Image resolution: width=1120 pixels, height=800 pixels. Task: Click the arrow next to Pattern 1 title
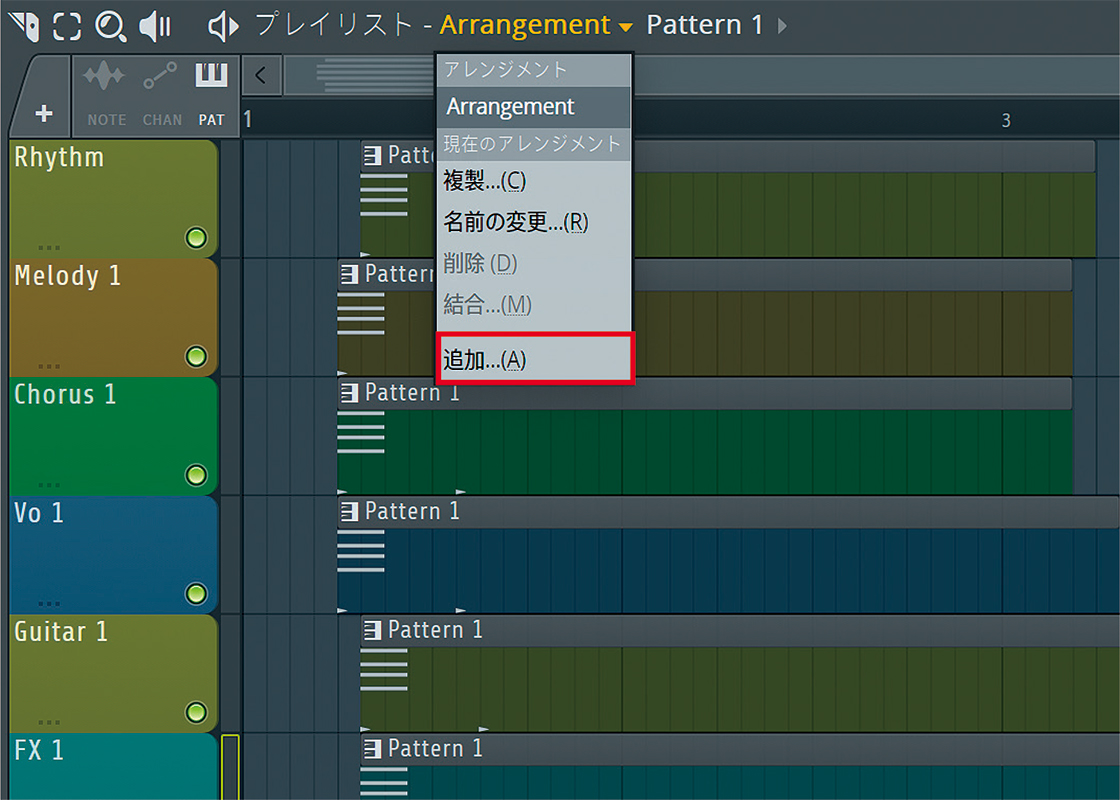point(782,26)
